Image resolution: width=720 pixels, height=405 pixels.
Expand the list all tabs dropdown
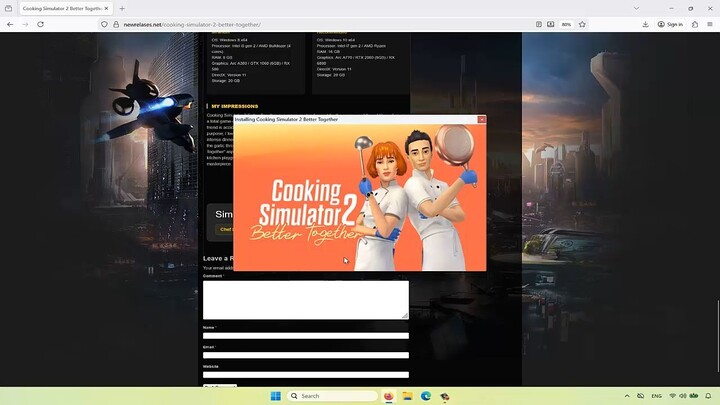click(x=636, y=8)
